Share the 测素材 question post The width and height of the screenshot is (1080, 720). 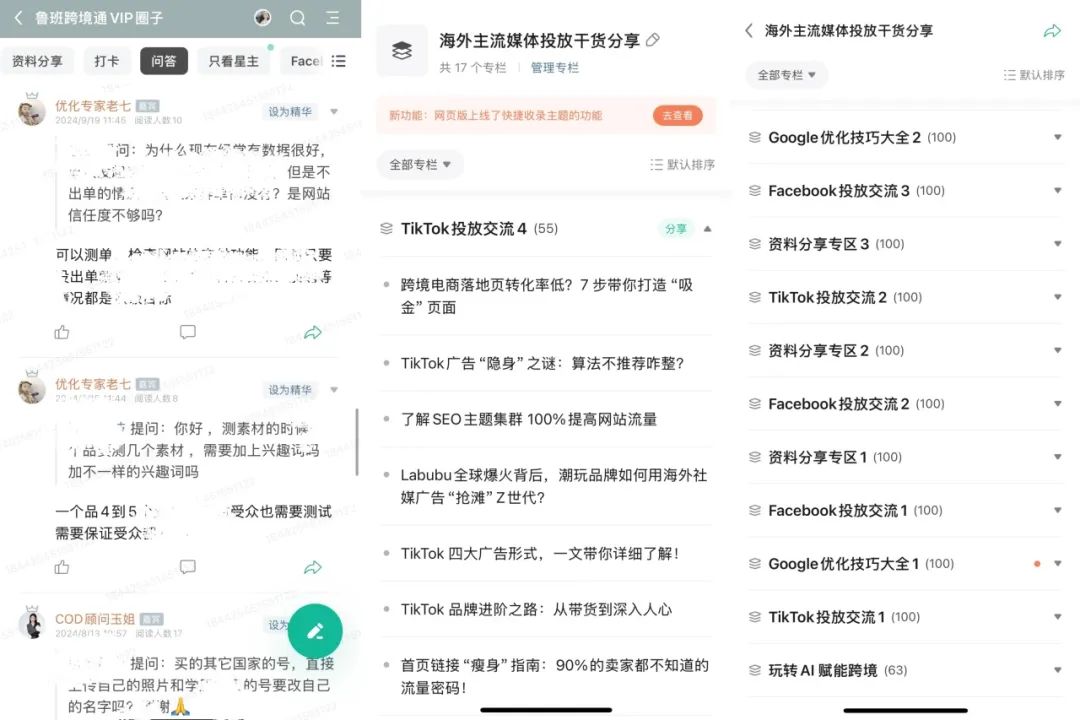click(x=313, y=568)
